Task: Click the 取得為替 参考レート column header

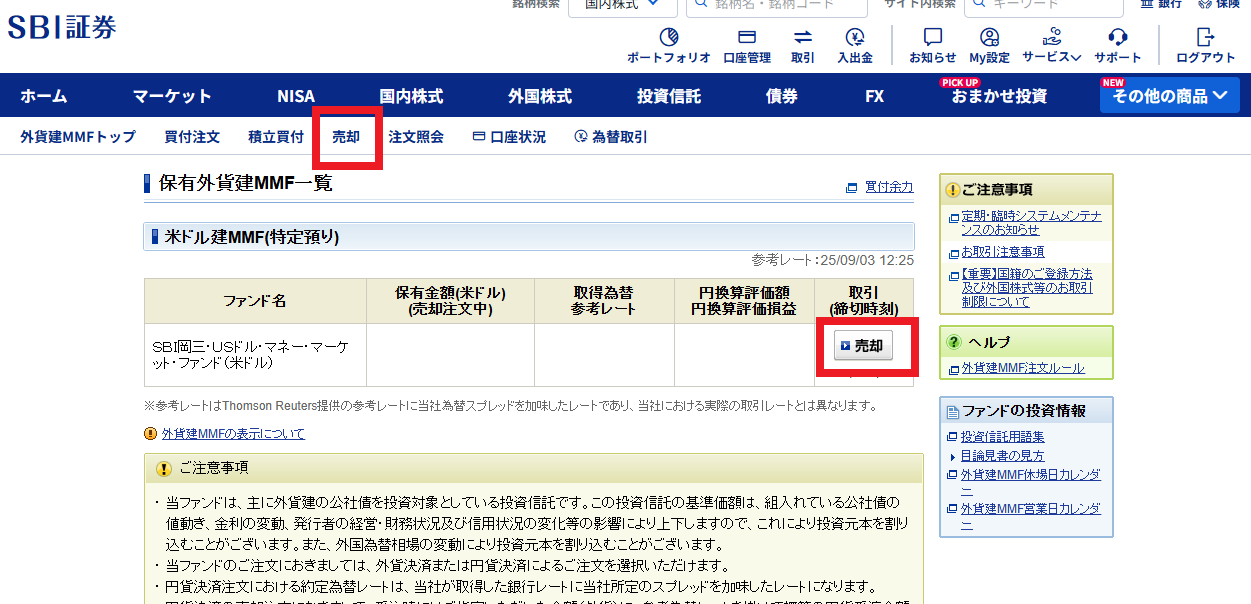Action: (604, 301)
